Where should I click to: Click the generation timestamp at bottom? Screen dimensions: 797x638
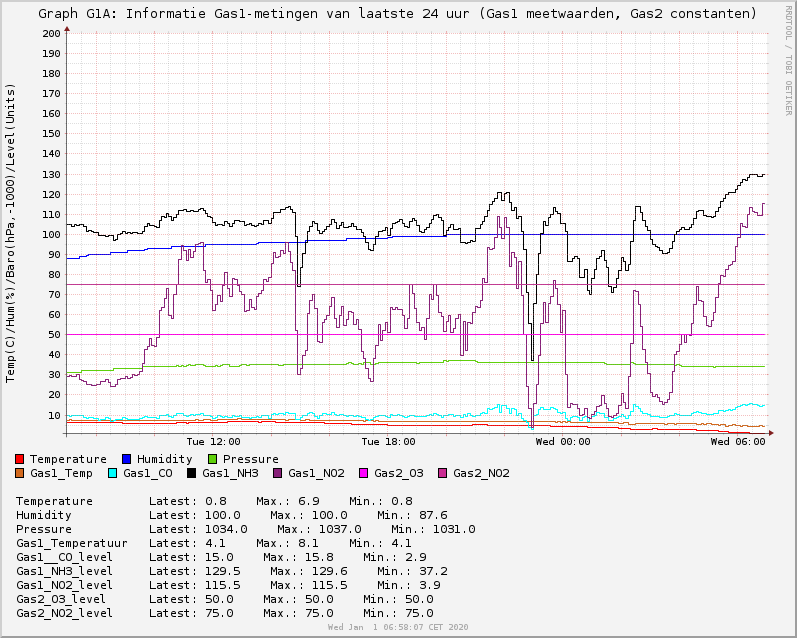click(397, 627)
